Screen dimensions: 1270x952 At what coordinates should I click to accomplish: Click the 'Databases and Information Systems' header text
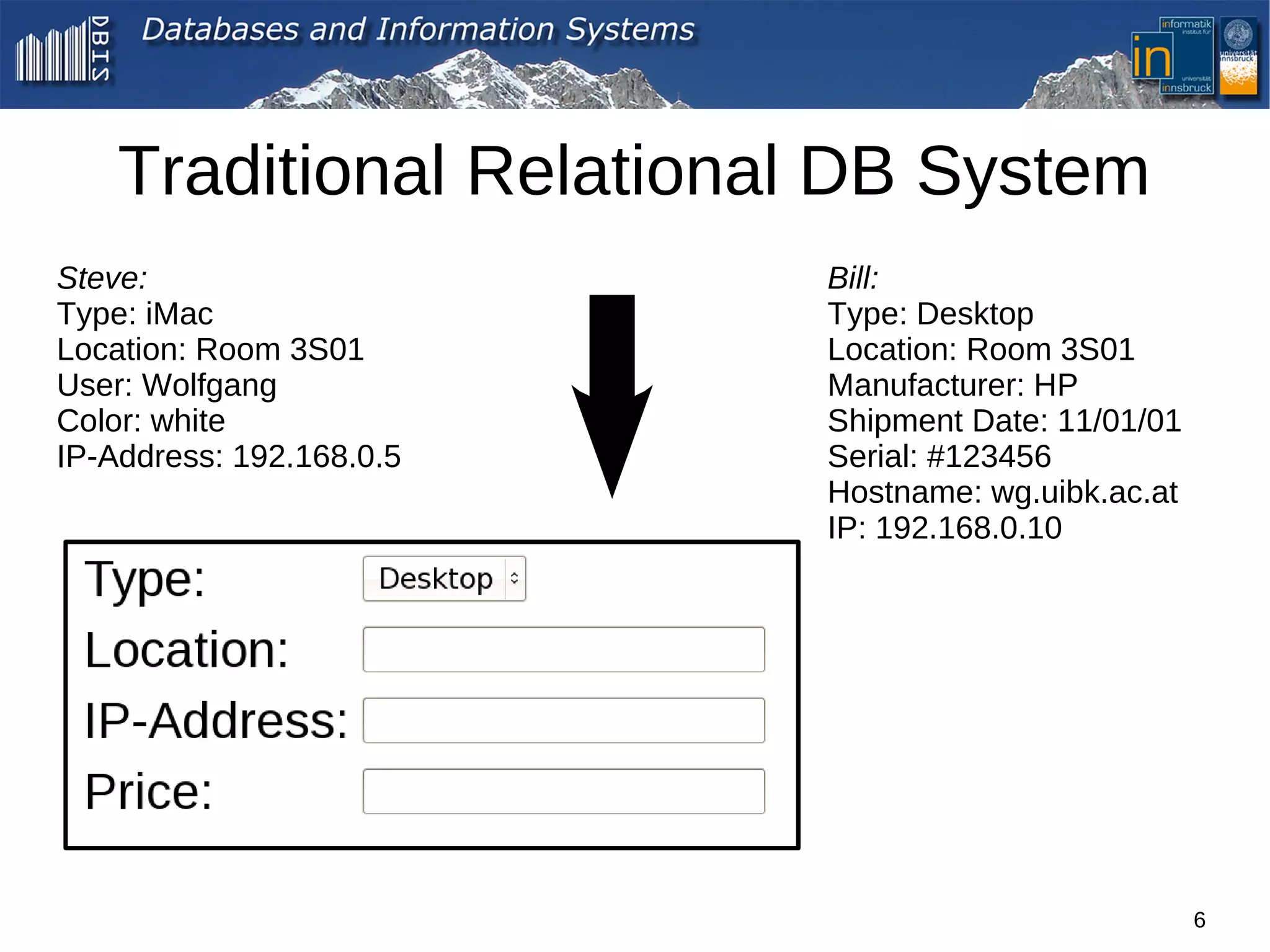coord(418,29)
